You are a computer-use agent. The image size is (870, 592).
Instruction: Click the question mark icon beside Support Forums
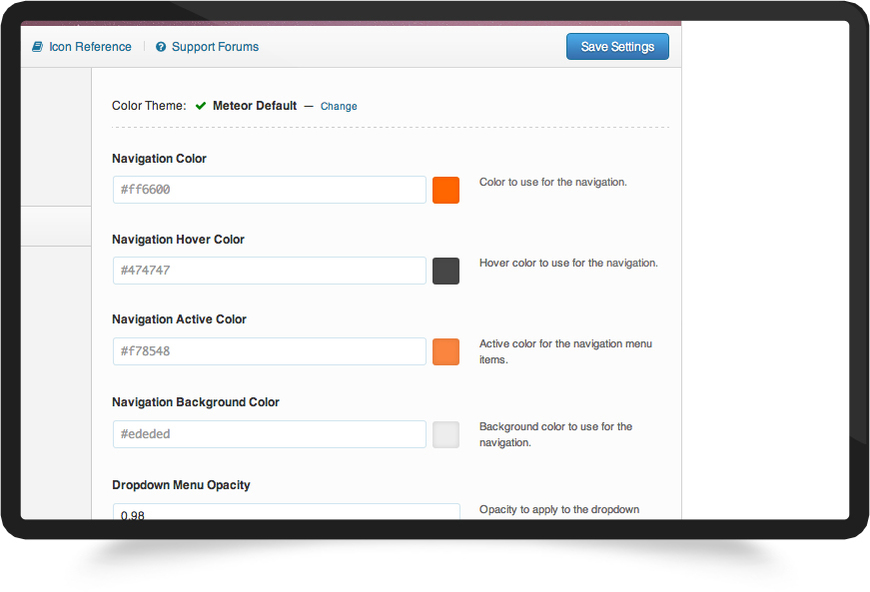click(161, 47)
